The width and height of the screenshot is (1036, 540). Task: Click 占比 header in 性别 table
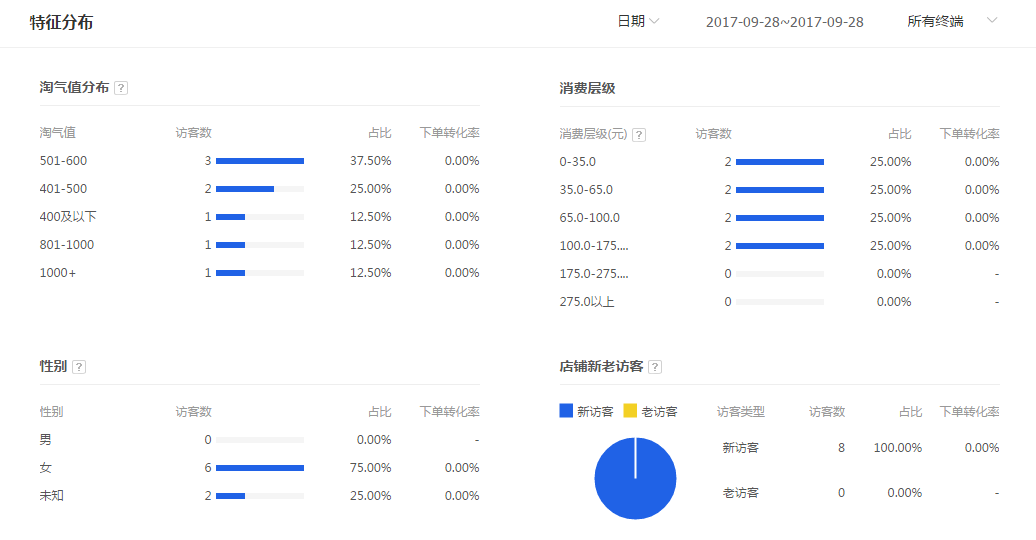(x=379, y=412)
